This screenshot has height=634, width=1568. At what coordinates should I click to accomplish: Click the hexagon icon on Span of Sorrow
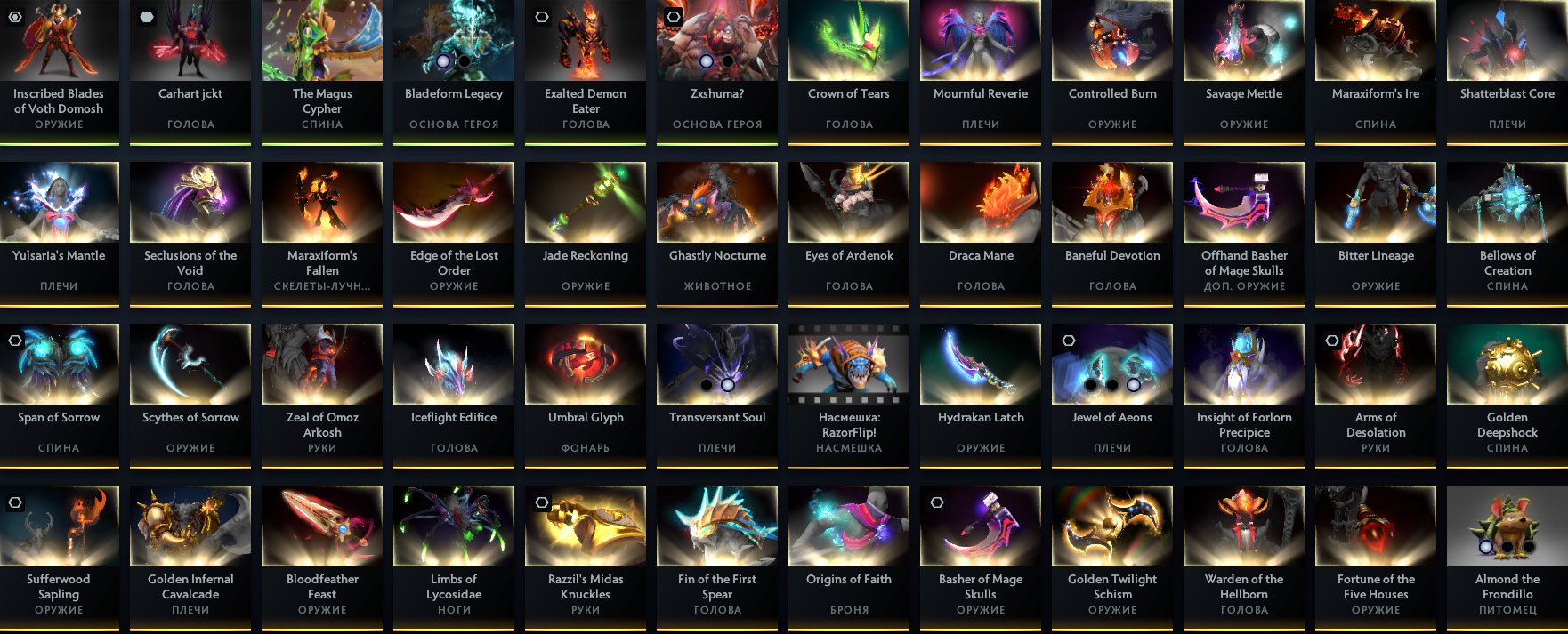coord(15,341)
